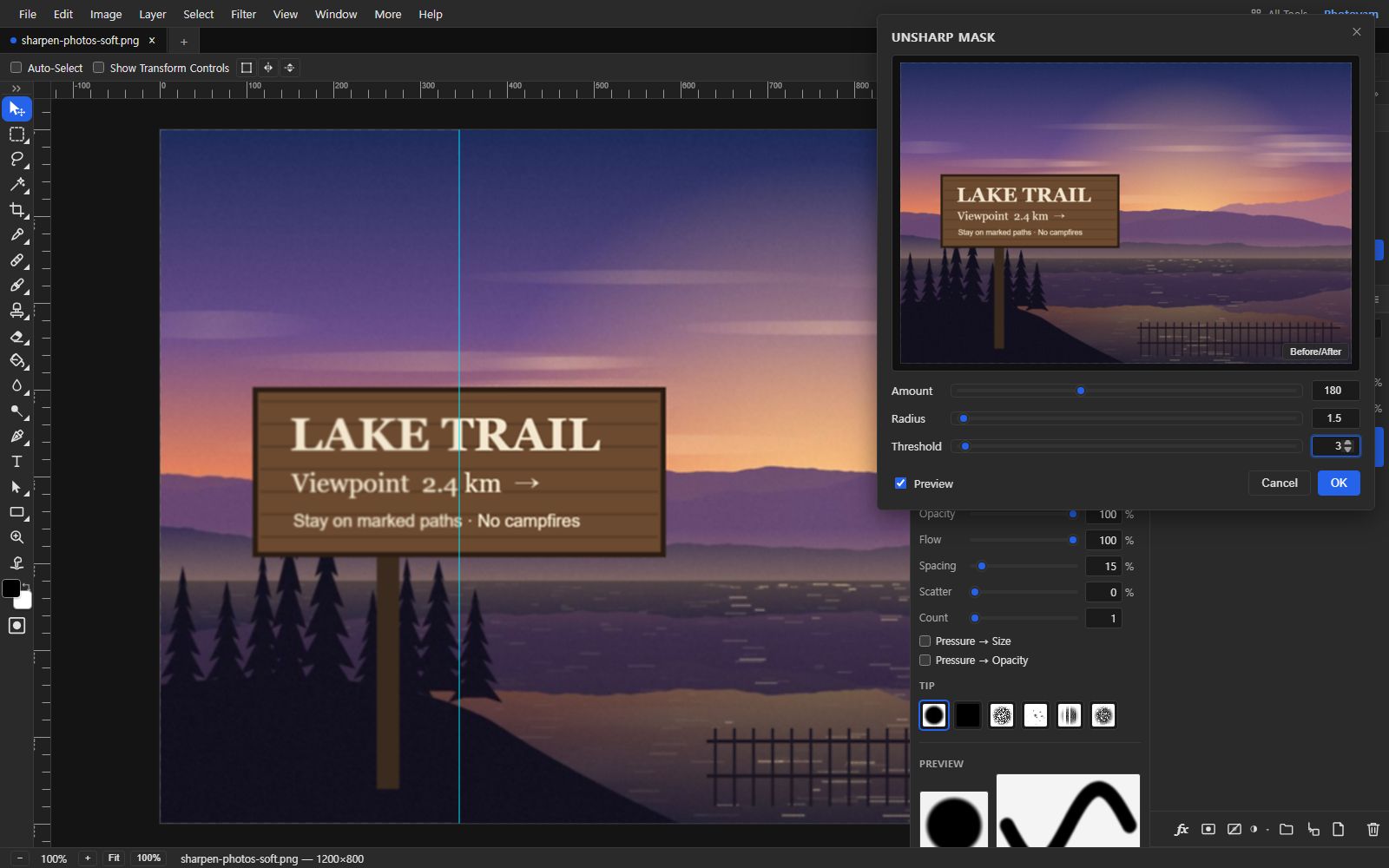
Task: Create a new folder group
Action: click(1287, 830)
